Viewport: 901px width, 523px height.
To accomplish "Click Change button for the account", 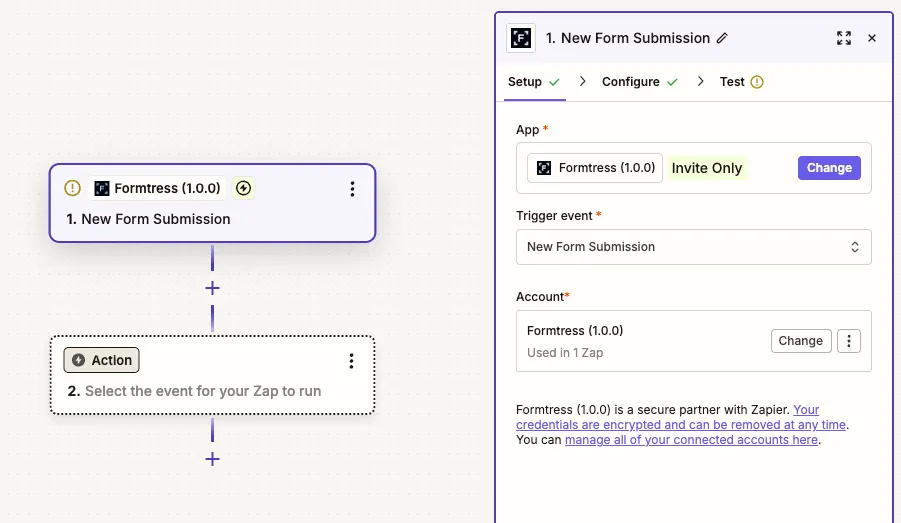I will click(x=801, y=341).
